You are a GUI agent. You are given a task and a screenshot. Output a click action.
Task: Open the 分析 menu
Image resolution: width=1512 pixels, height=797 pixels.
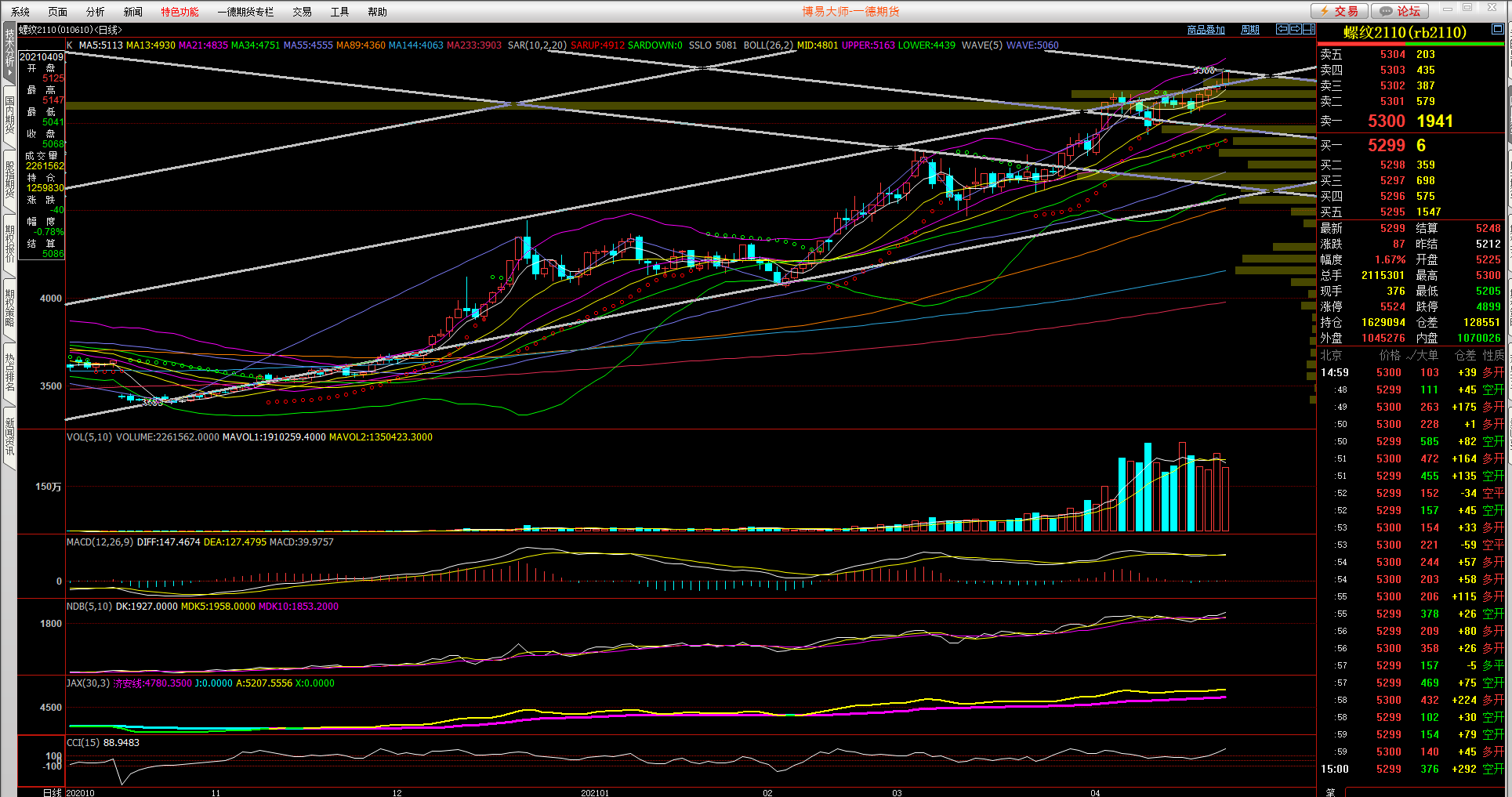95,12
